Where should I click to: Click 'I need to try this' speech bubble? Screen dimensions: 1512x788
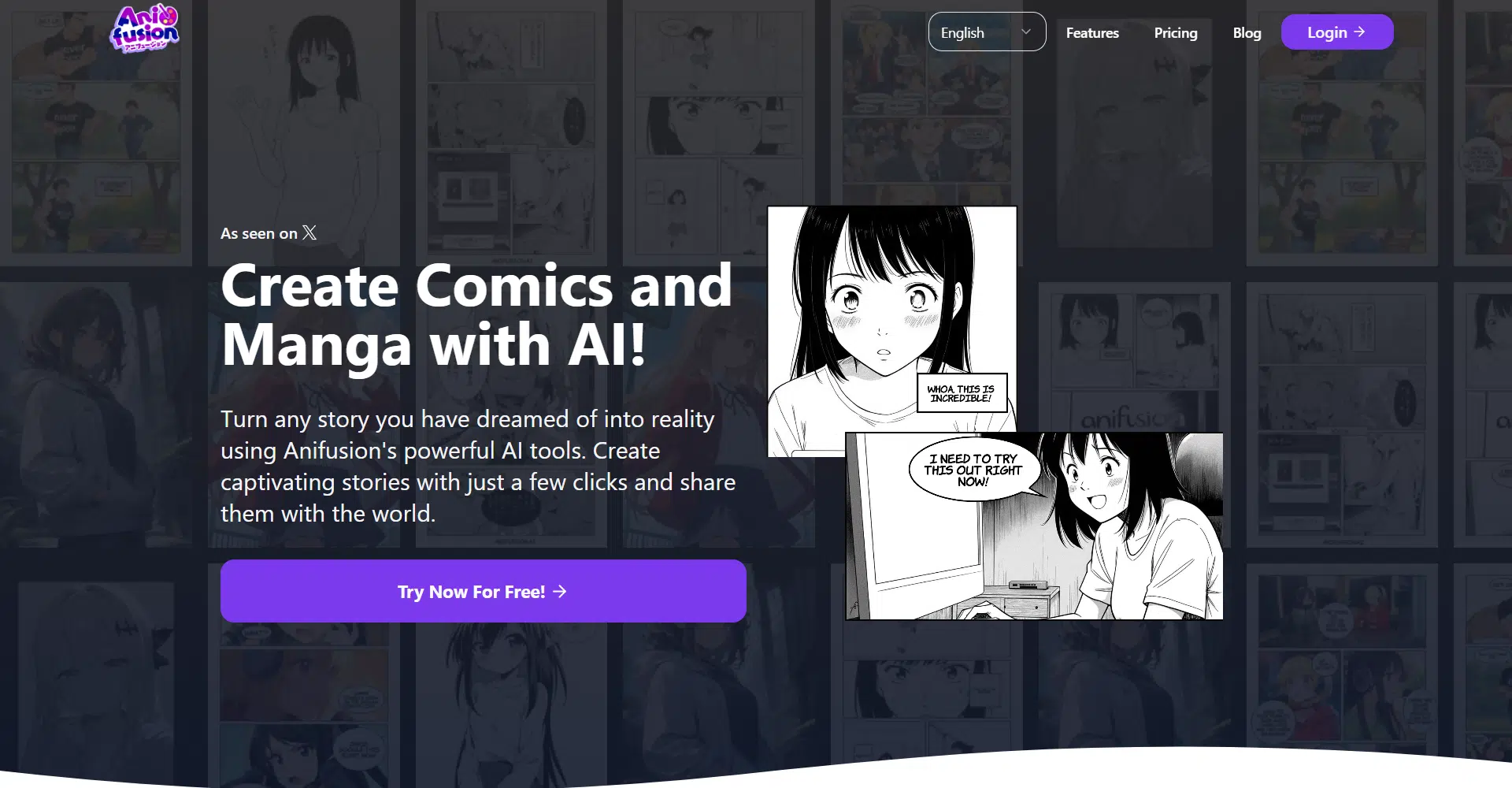(x=974, y=470)
